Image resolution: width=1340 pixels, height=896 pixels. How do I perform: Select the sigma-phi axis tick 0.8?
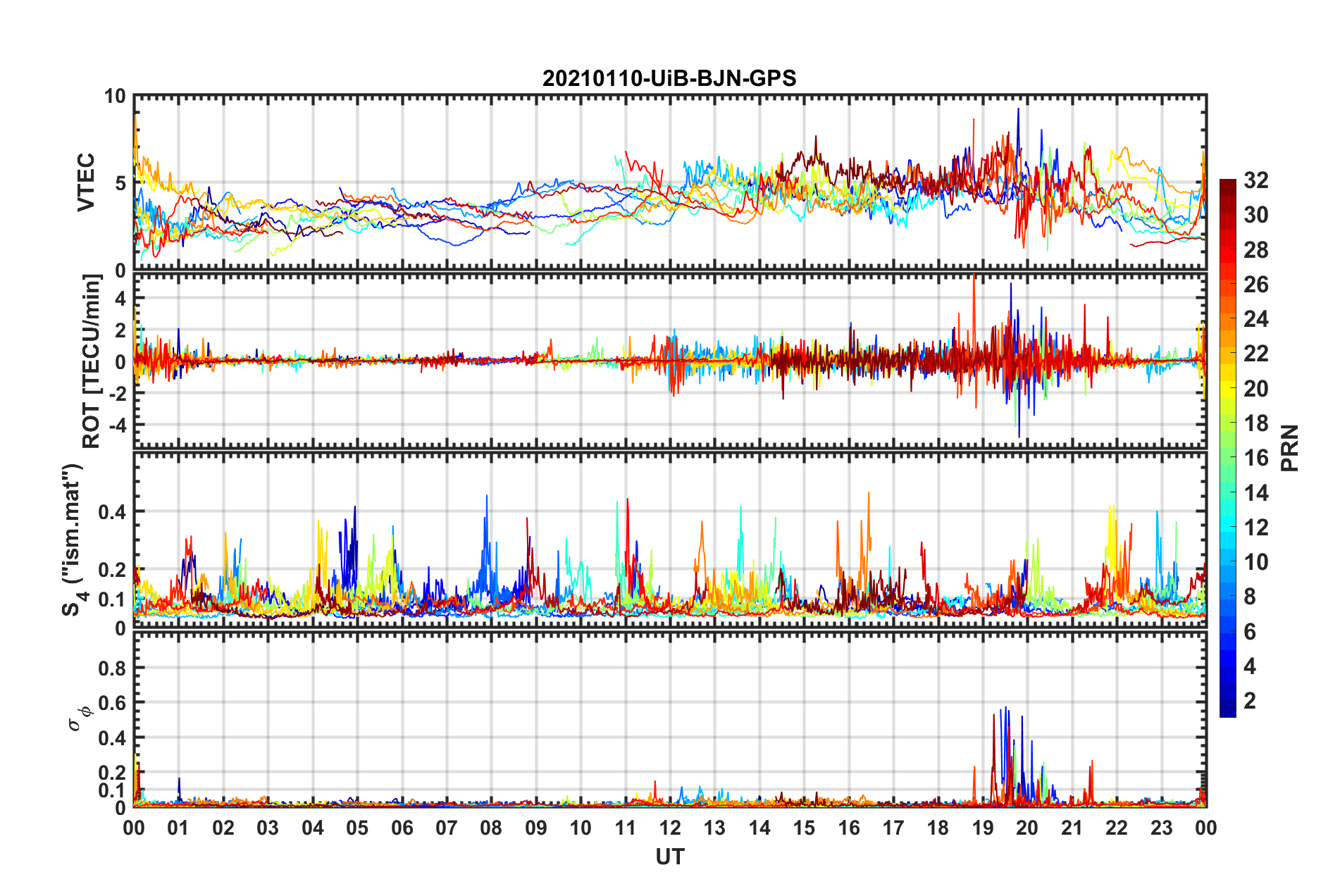tap(113, 668)
